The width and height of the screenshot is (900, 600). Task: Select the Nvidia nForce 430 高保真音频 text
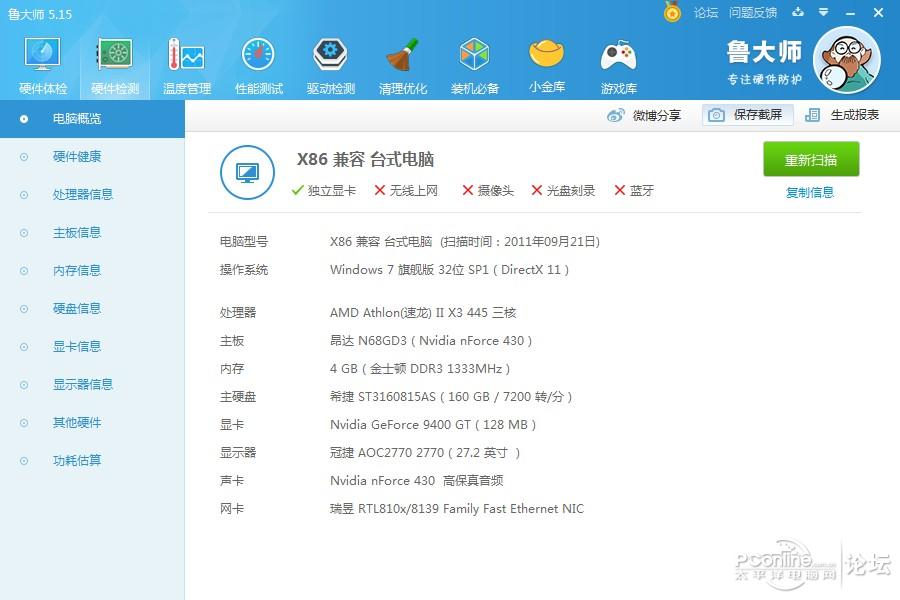click(x=417, y=481)
